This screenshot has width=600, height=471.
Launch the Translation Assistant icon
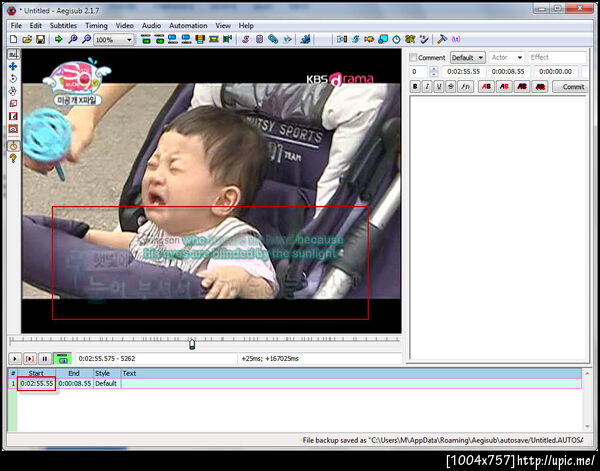pyautogui.click(x=369, y=39)
